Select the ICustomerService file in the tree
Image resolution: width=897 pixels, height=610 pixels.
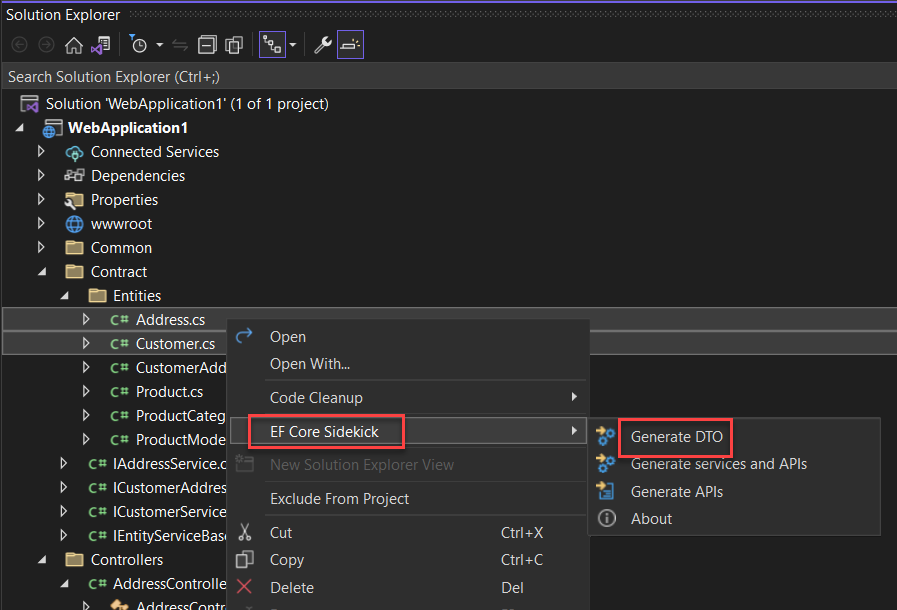click(x=170, y=512)
